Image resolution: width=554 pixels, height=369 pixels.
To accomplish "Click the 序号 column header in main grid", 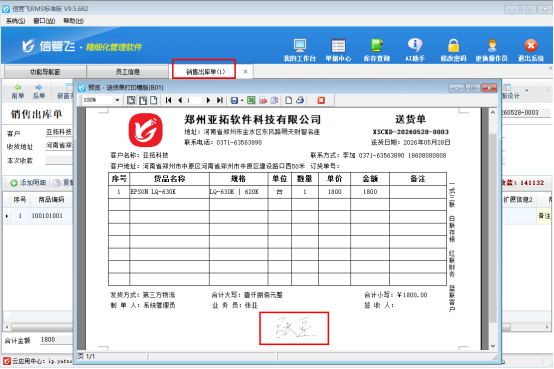I will pyautogui.click(x=20, y=200).
